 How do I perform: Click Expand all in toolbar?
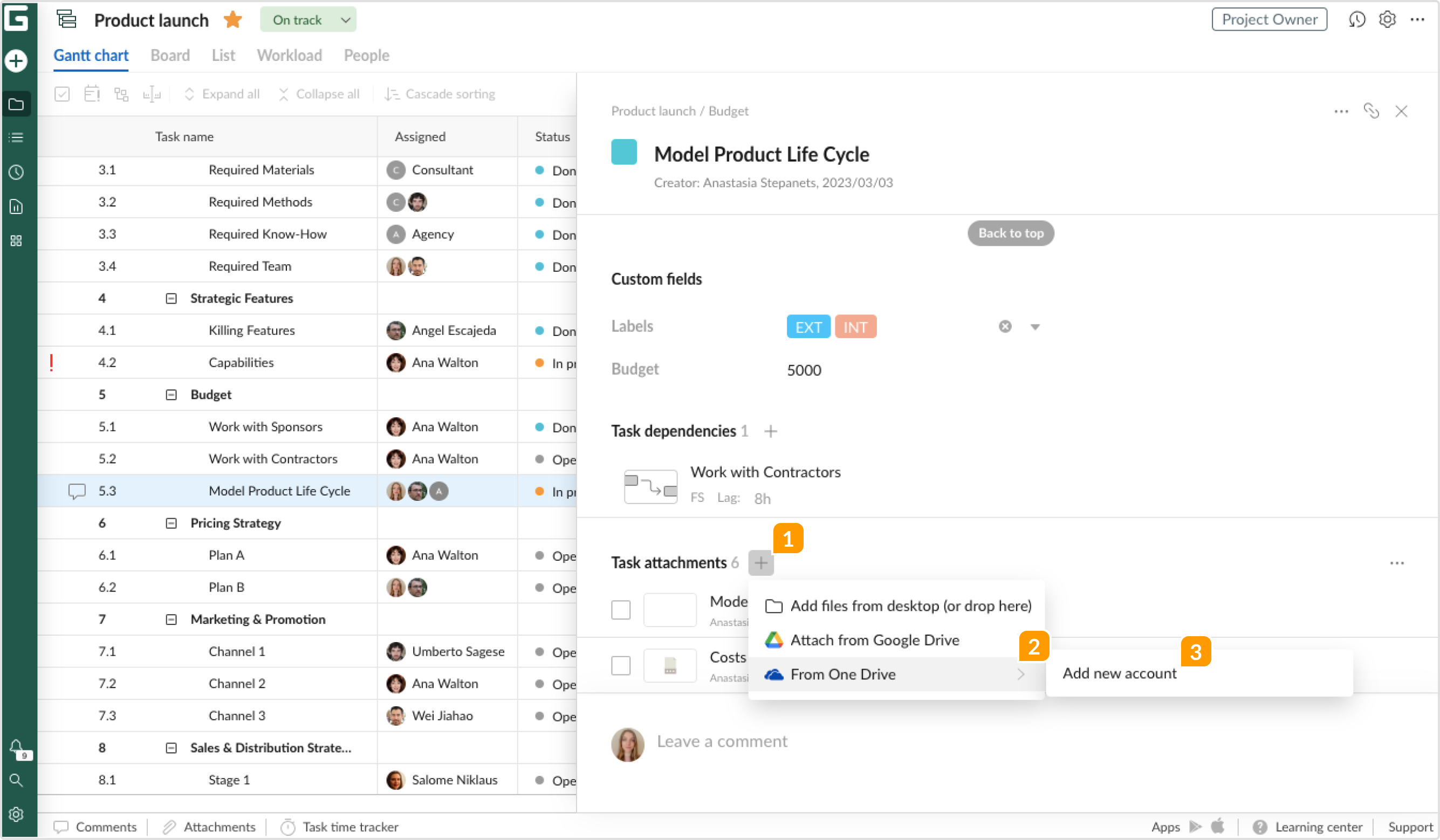[x=221, y=94]
